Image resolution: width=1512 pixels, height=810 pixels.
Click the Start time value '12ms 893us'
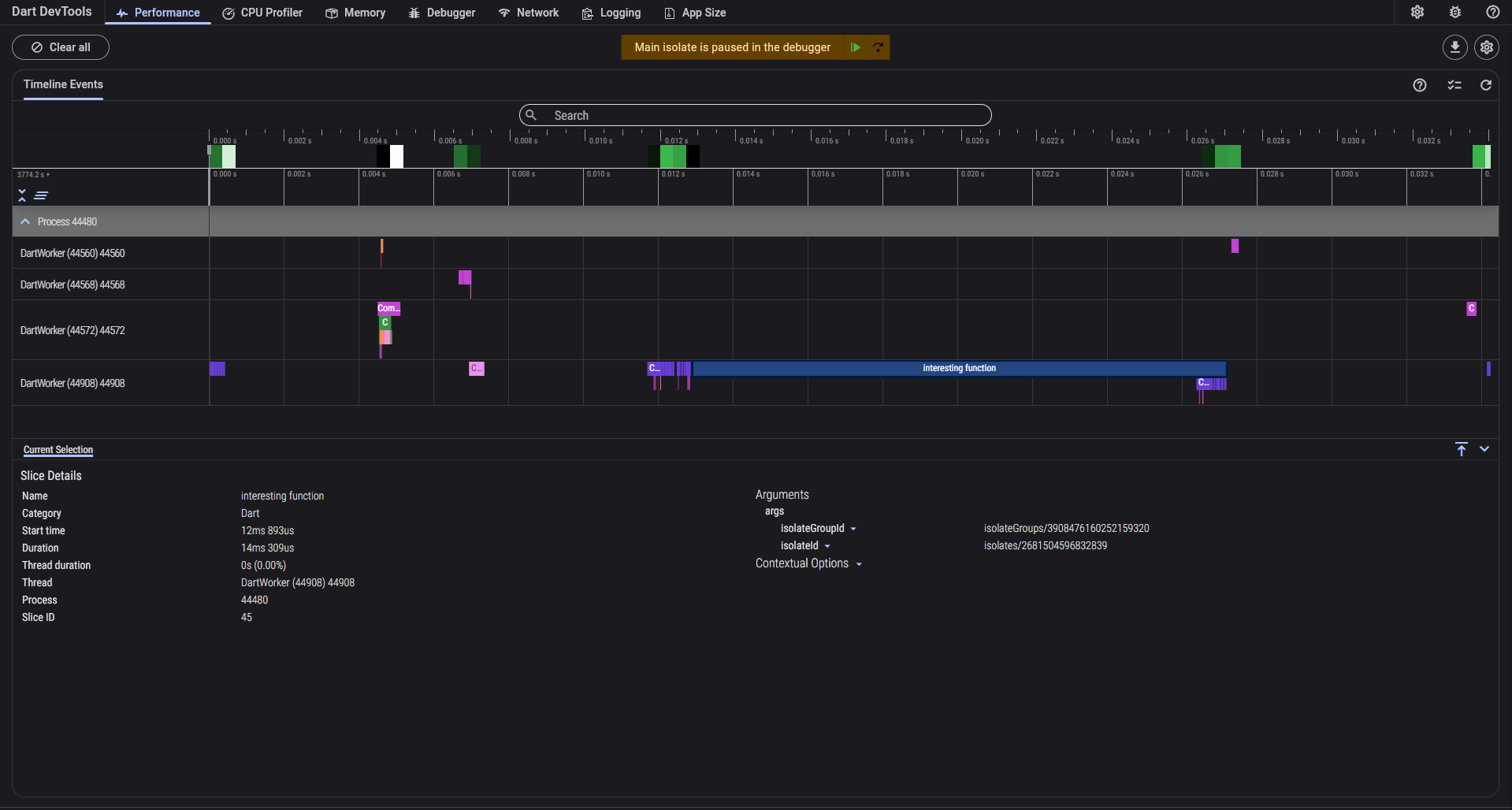click(x=268, y=530)
